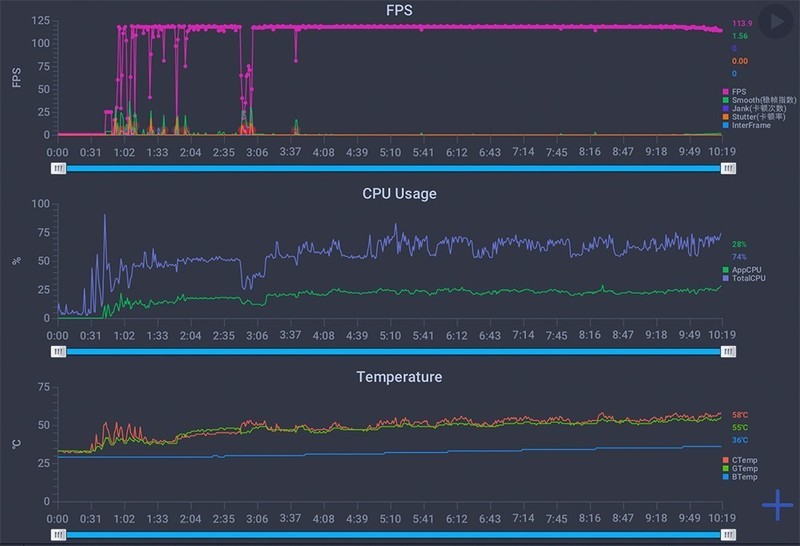Grab the Temperature left range handle

[59, 535]
